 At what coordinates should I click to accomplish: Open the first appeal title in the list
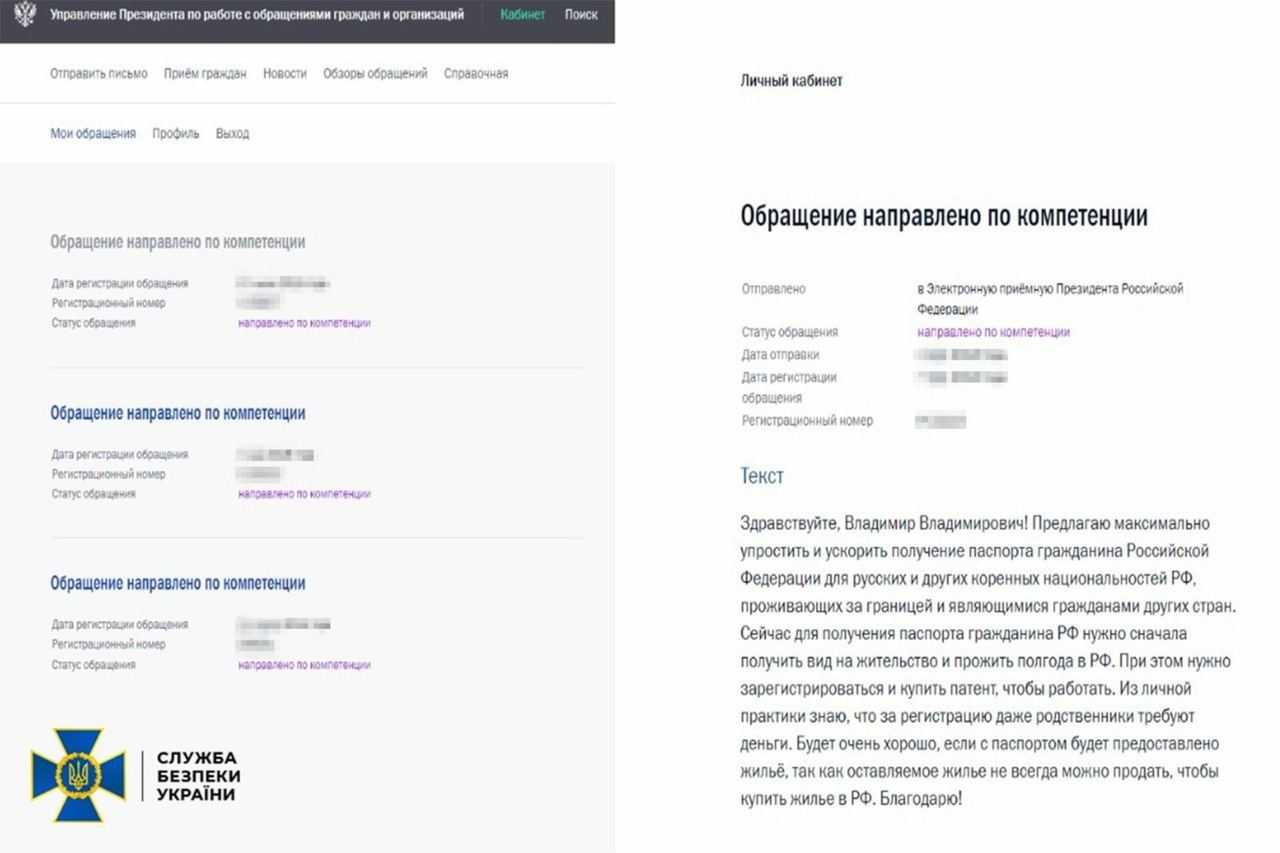click(178, 242)
